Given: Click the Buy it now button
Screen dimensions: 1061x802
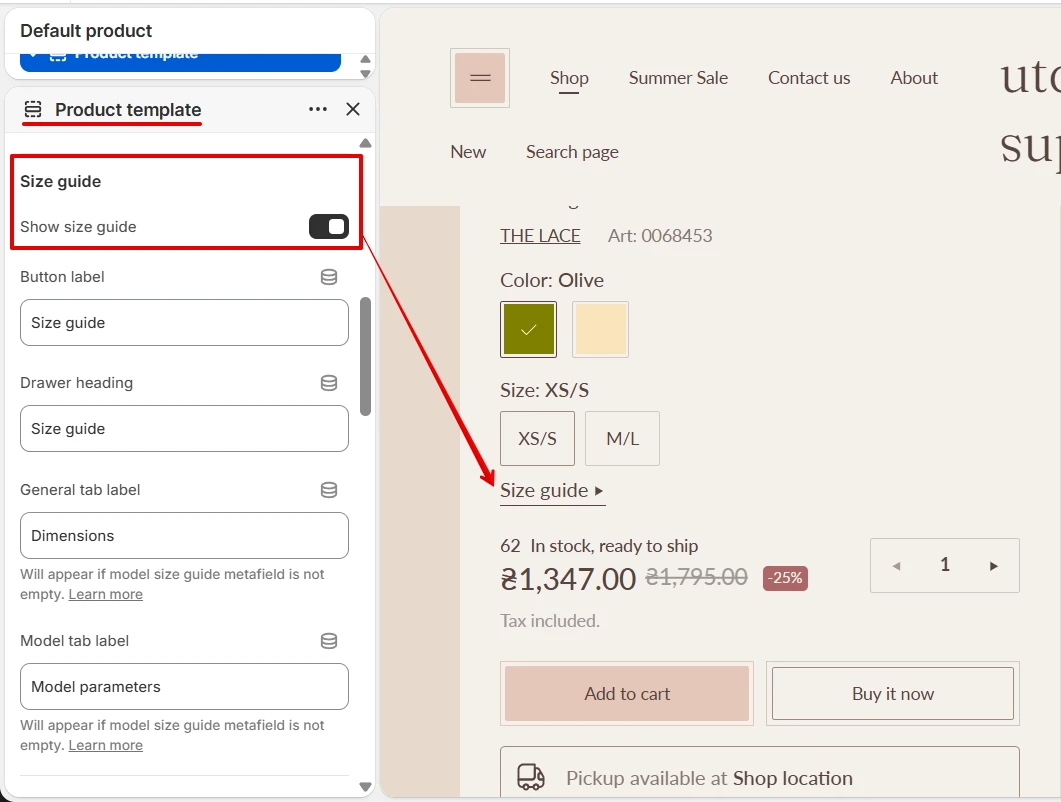Looking at the screenshot, I should (x=893, y=694).
